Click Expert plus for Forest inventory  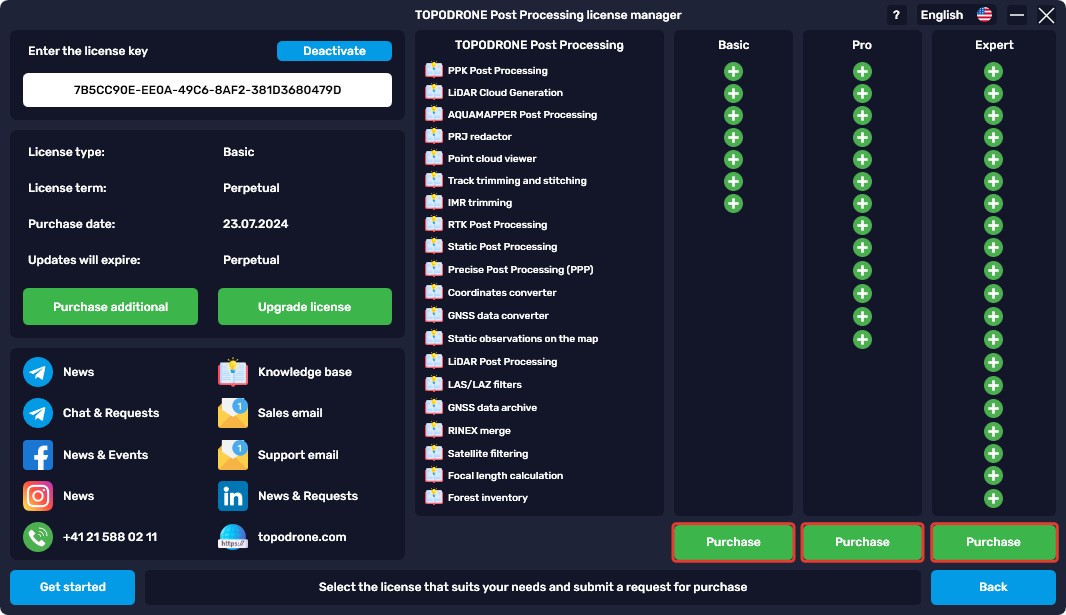coord(993,498)
